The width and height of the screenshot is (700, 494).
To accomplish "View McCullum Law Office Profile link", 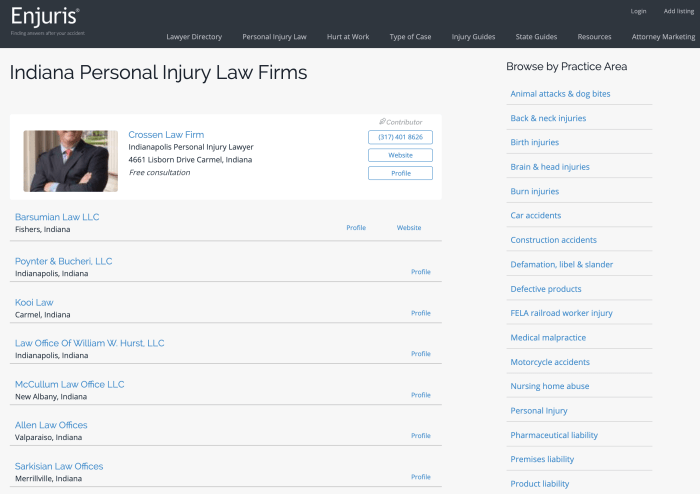I will (421, 395).
